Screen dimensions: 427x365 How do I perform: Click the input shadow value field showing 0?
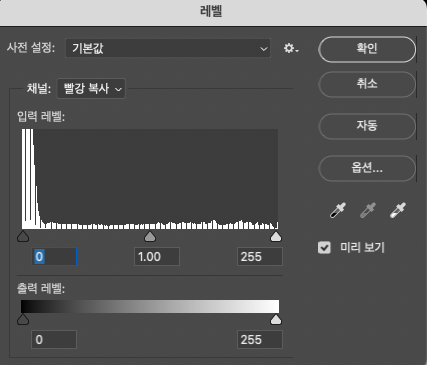point(54,257)
